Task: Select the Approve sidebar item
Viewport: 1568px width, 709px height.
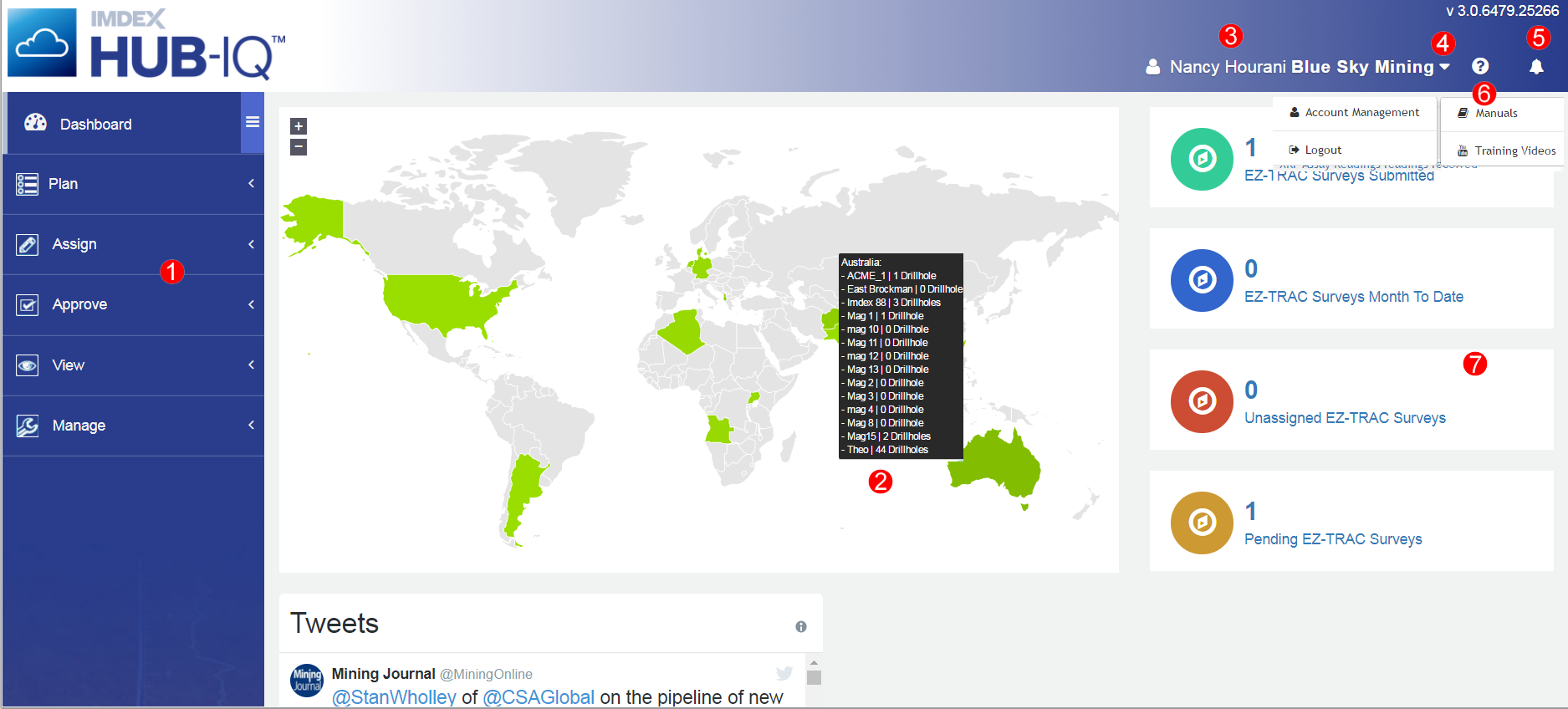Action: click(134, 304)
